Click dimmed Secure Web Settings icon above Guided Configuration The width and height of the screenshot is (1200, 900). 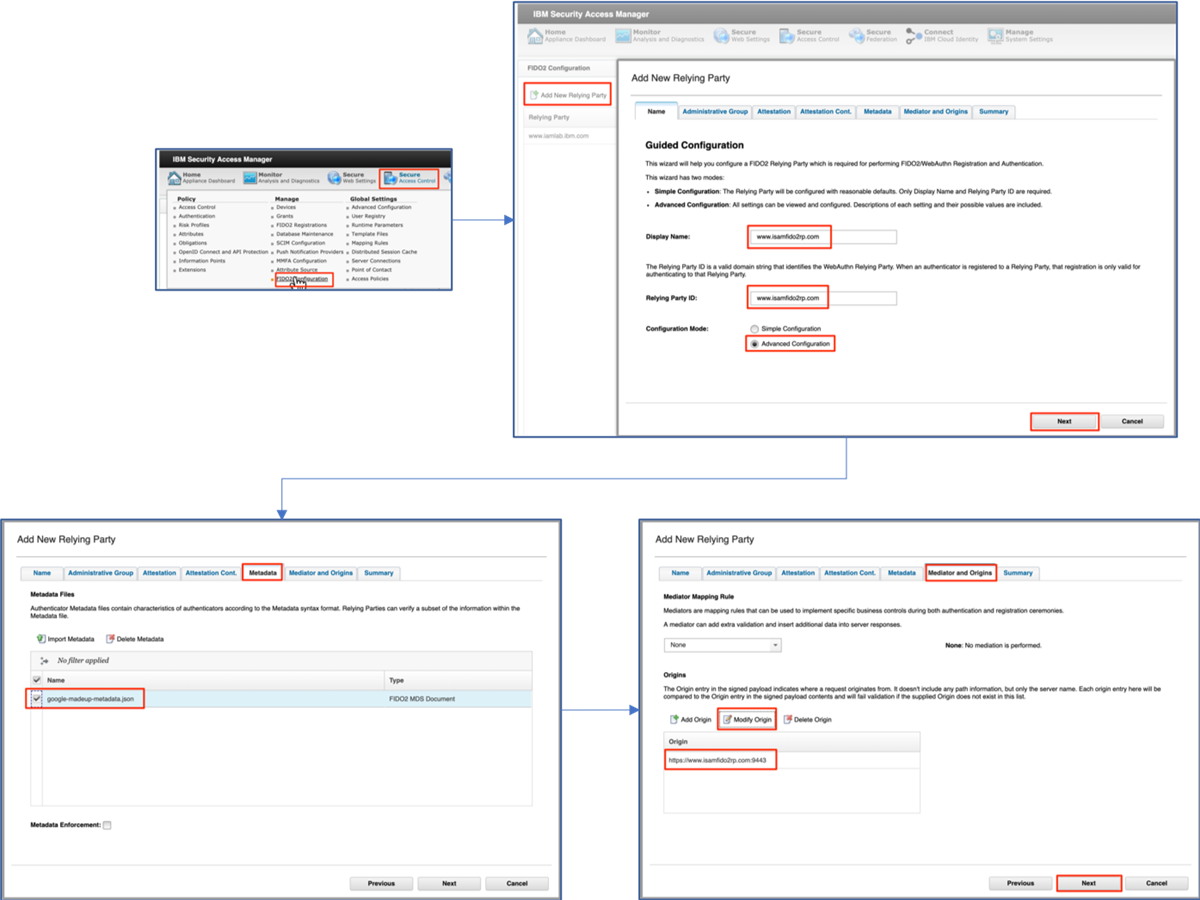[x=721, y=35]
